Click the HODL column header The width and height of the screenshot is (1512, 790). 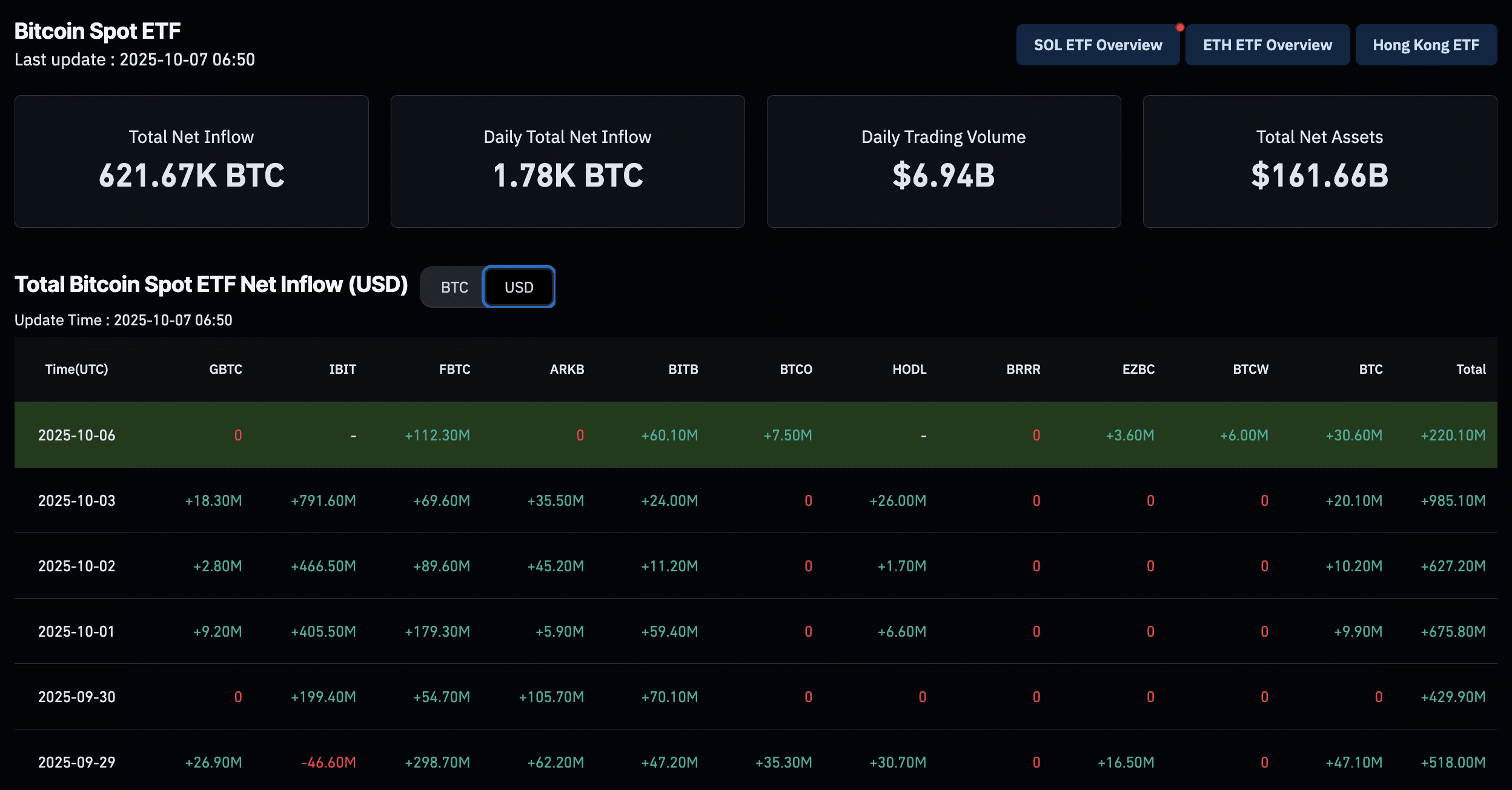point(909,370)
